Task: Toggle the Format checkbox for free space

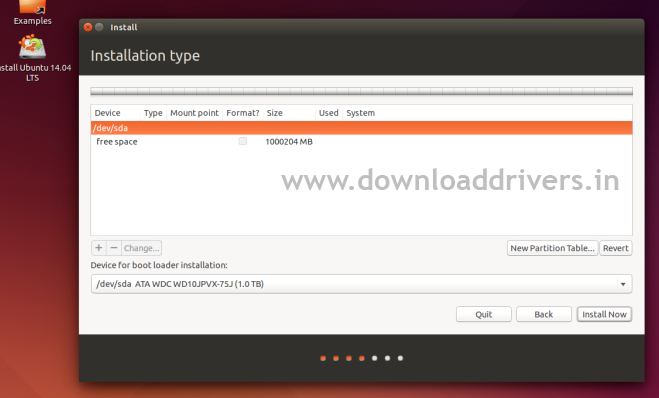Action: pyautogui.click(x=243, y=141)
